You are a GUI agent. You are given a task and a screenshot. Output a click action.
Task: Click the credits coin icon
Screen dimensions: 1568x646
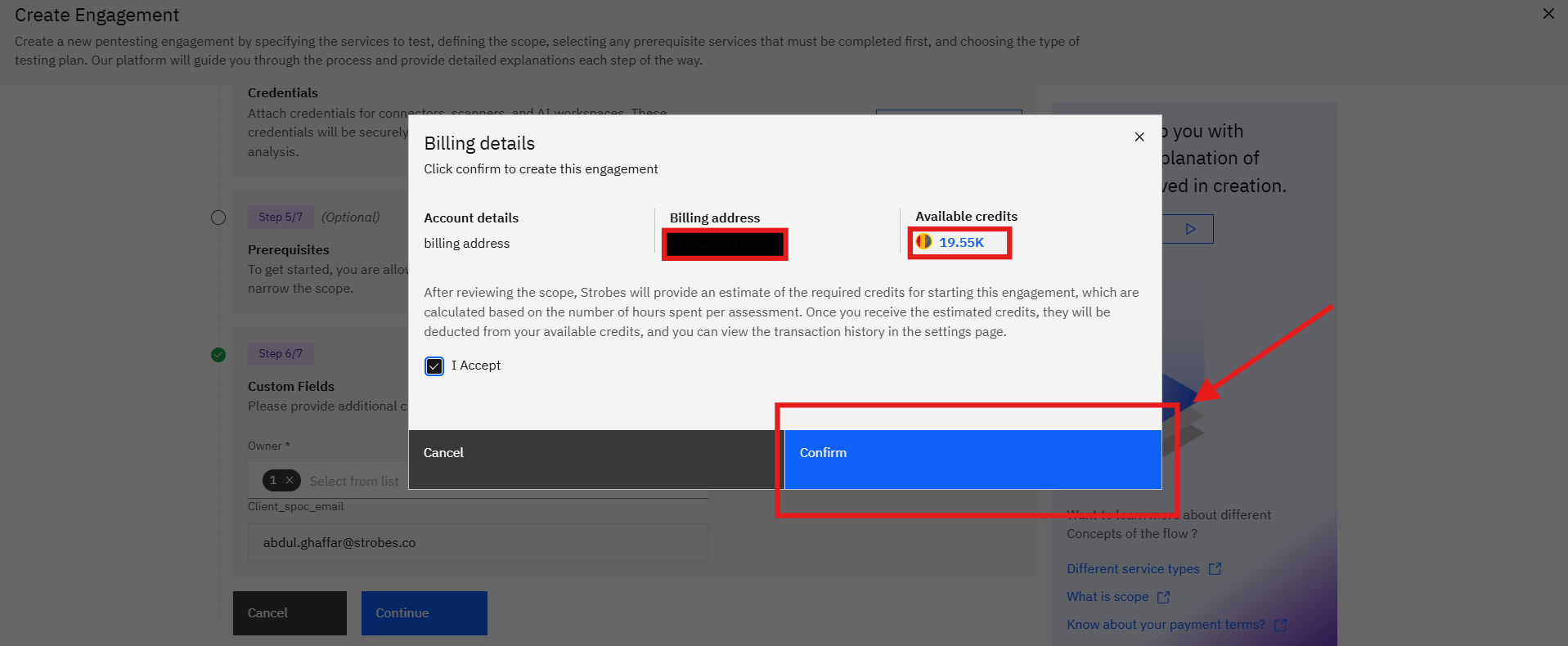click(924, 242)
